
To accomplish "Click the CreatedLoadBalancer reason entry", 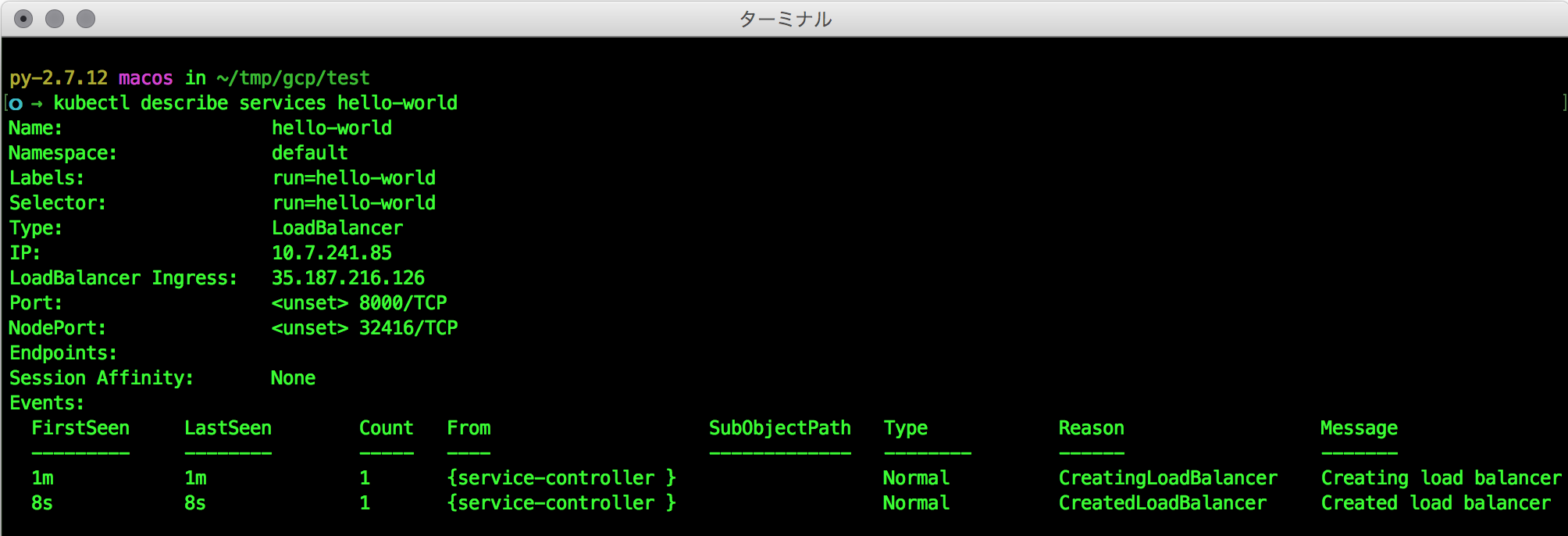I will point(1163,503).
